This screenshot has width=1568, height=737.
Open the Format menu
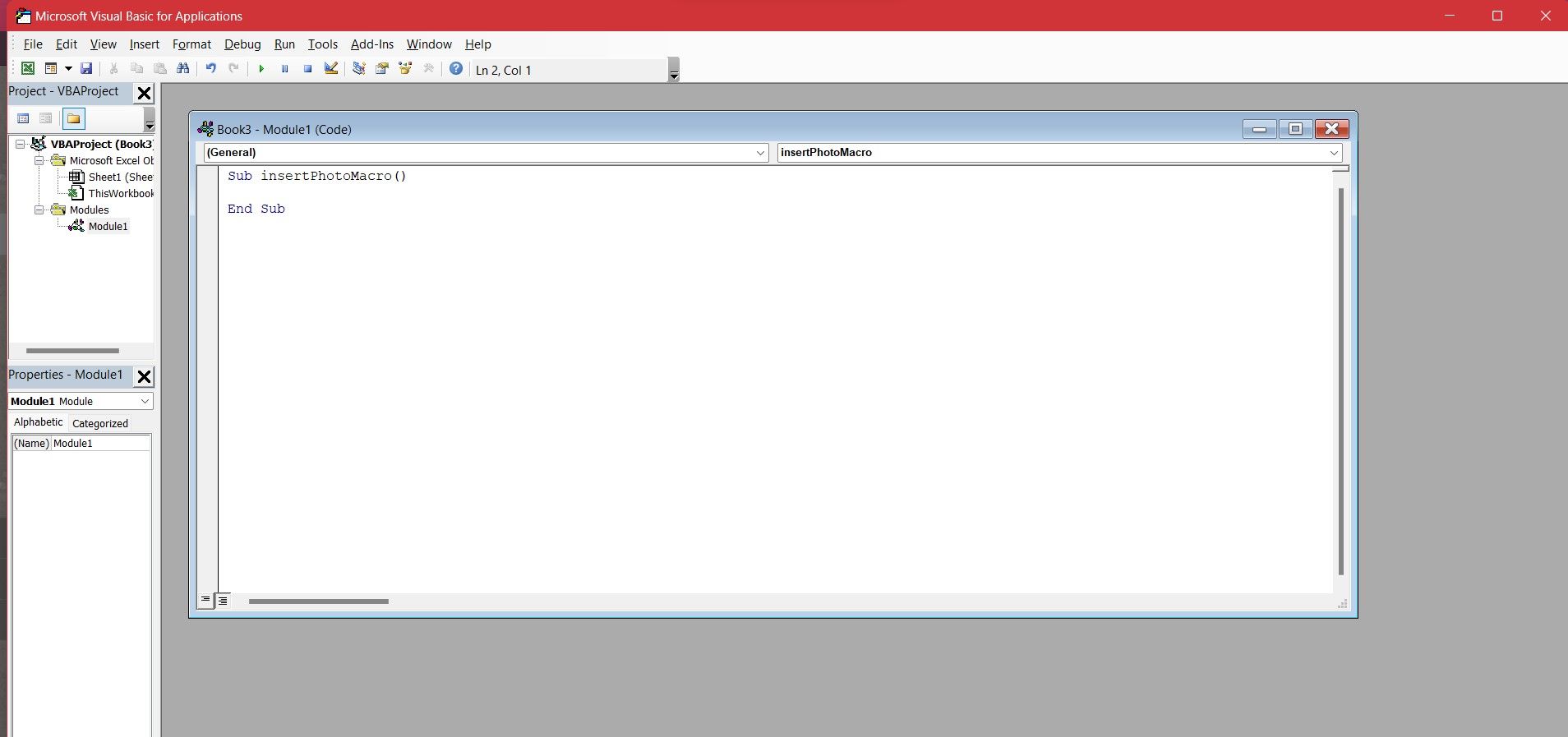click(x=191, y=44)
